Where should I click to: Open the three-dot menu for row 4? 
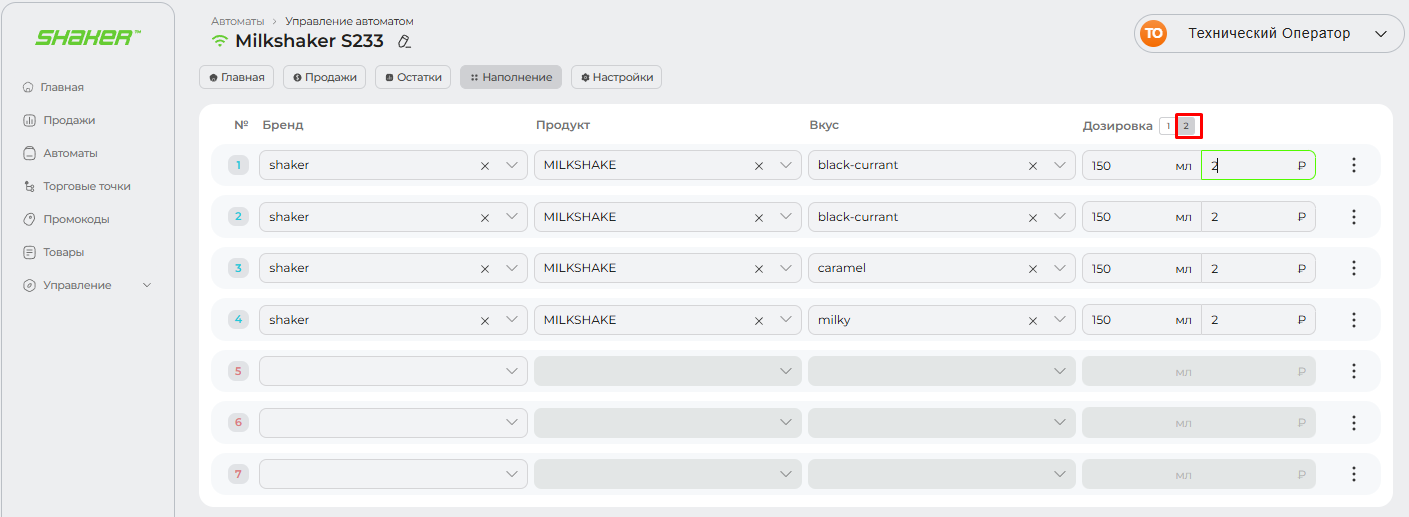click(x=1353, y=320)
